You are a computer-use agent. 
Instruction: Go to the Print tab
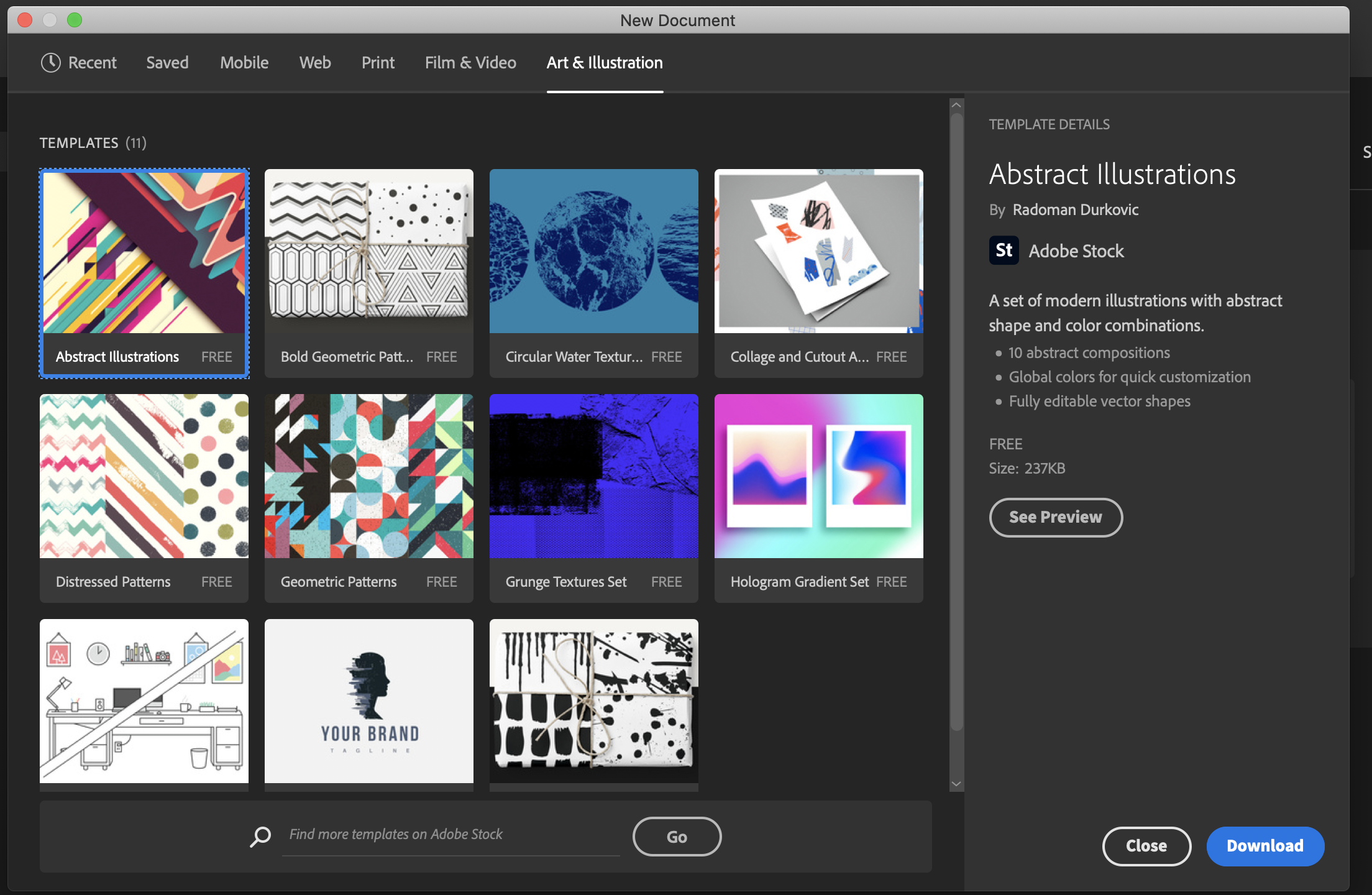pyautogui.click(x=378, y=63)
